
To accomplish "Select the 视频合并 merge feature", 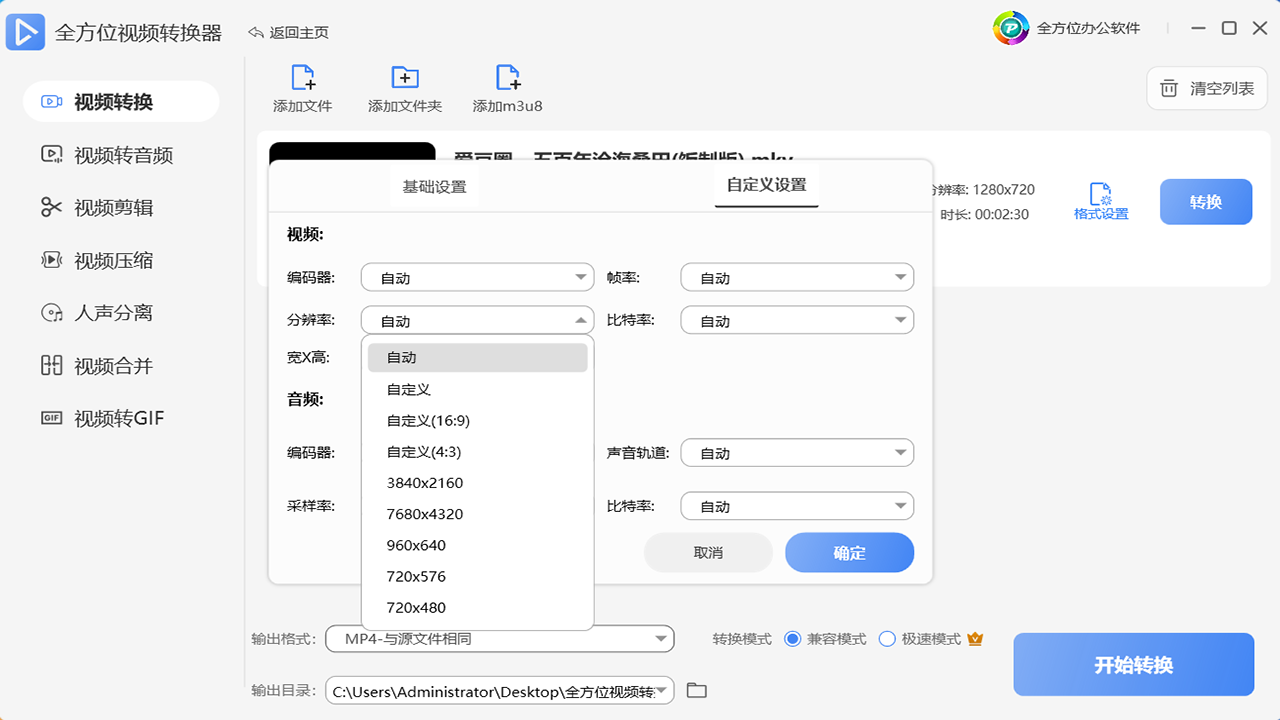I will click(100, 366).
